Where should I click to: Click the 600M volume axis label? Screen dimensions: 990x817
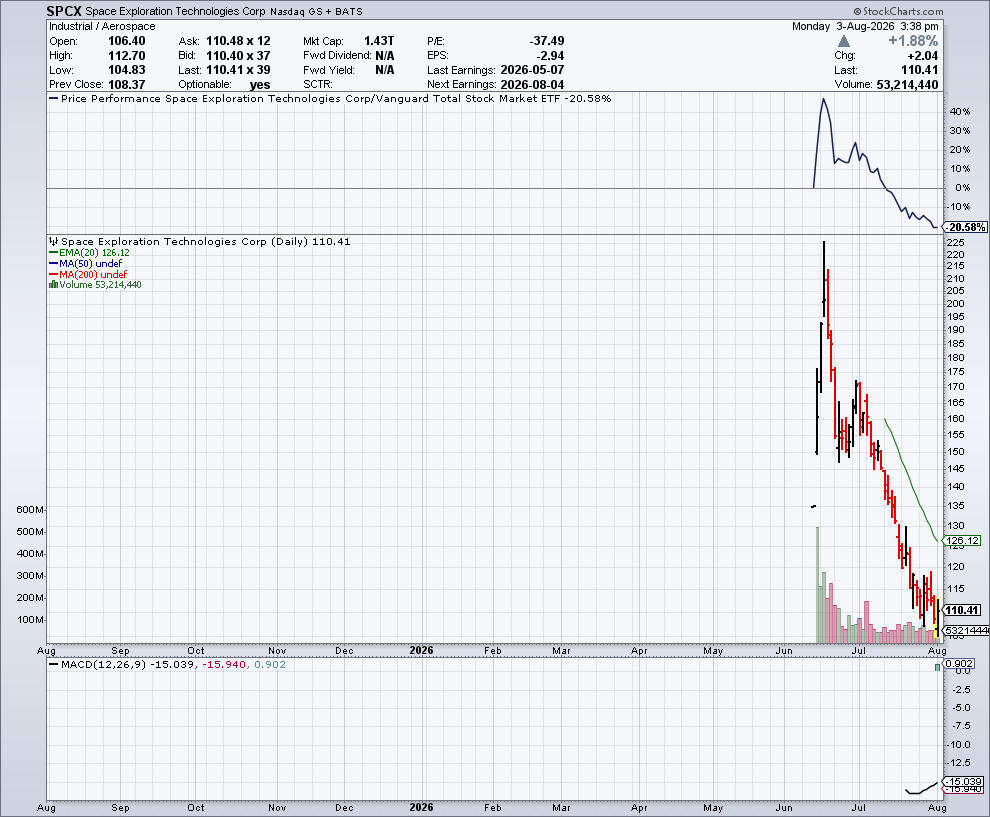[x=30, y=510]
